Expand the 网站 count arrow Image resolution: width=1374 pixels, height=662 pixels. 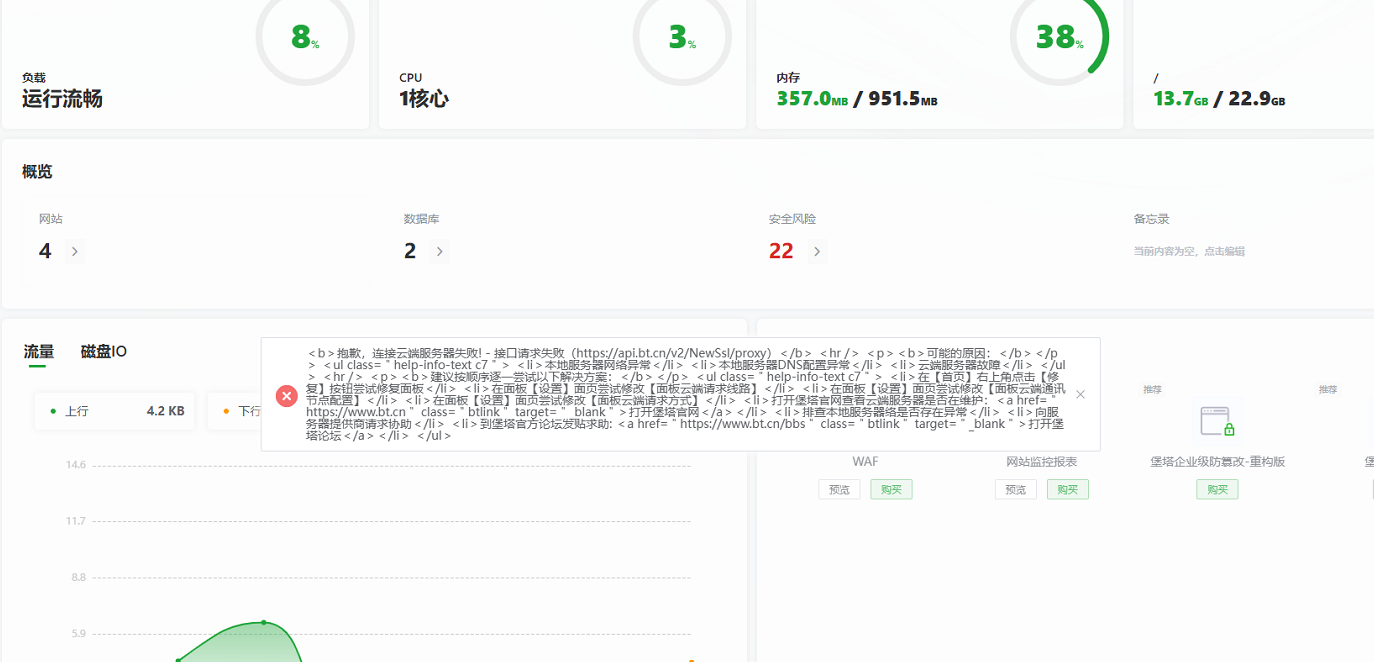(x=75, y=252)
